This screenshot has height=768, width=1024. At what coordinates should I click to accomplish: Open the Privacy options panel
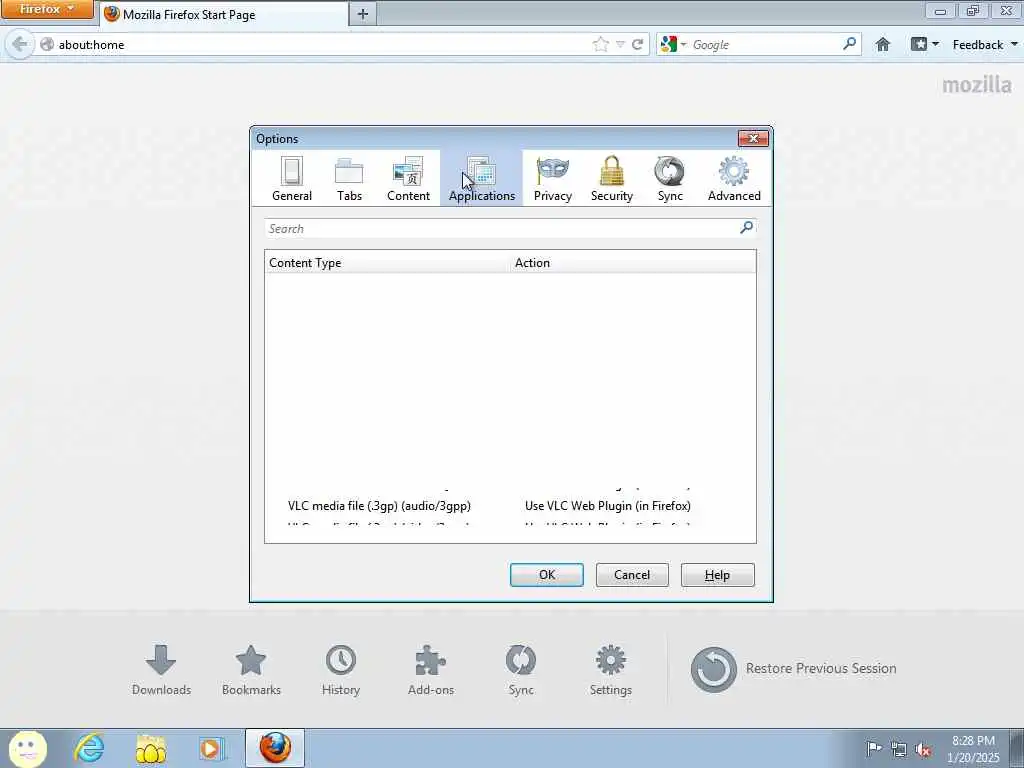552,178
